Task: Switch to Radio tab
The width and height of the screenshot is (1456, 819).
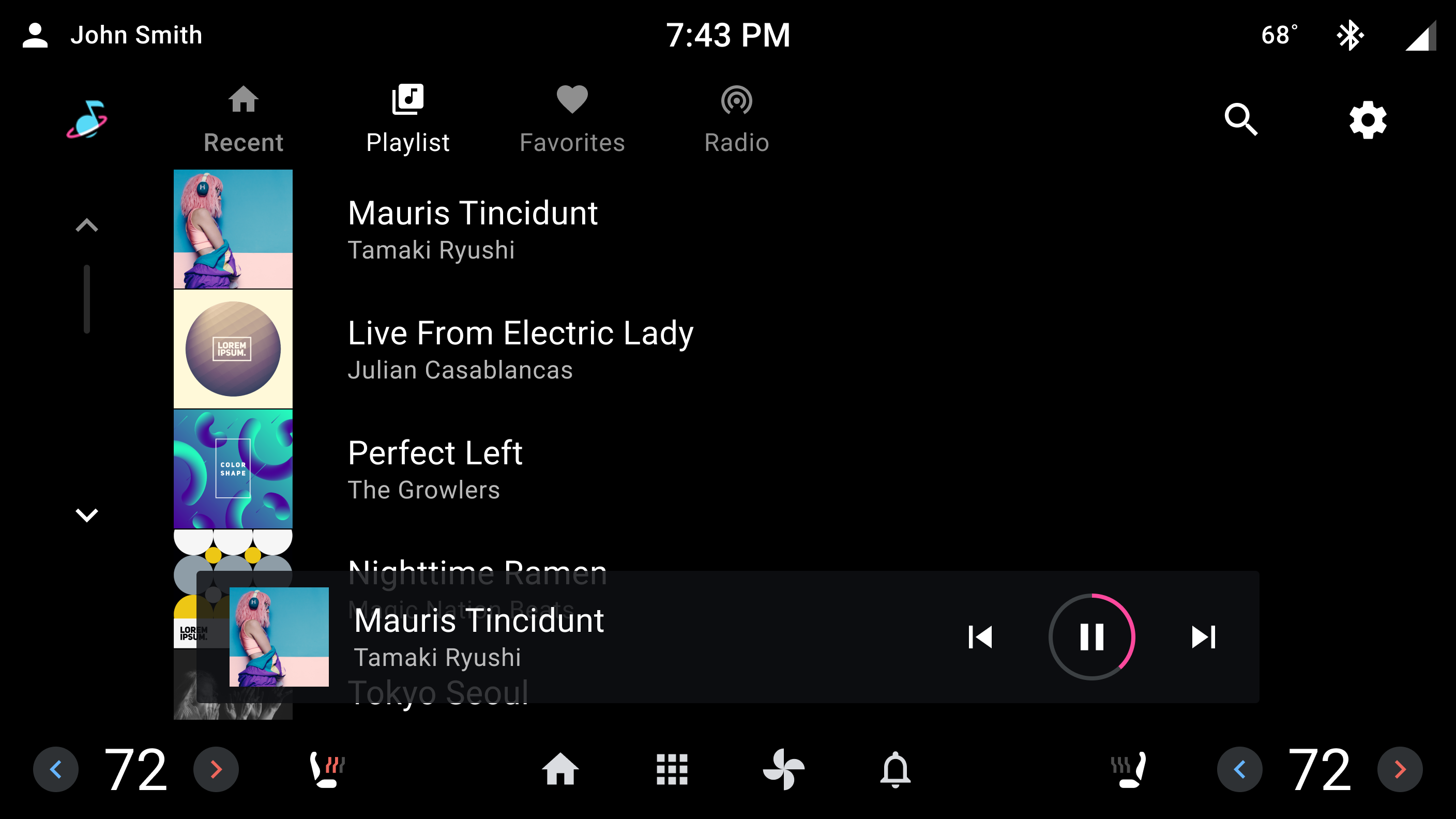Action: pos(736,119)
